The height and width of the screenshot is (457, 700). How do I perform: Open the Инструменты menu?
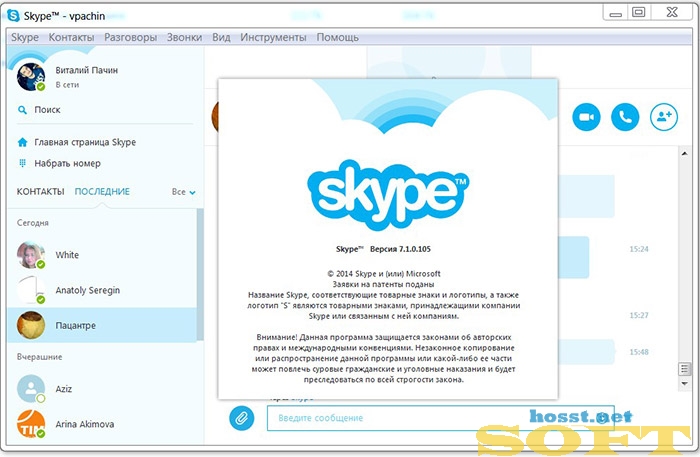pos(273,37)
